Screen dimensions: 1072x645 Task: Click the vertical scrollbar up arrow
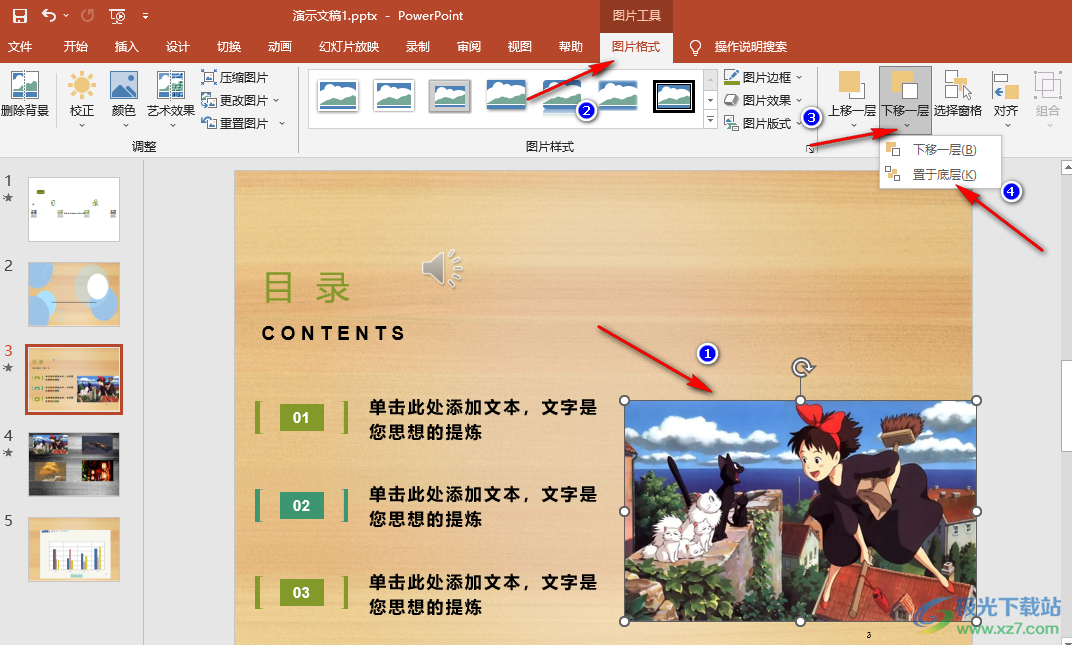pos(1066,167)
